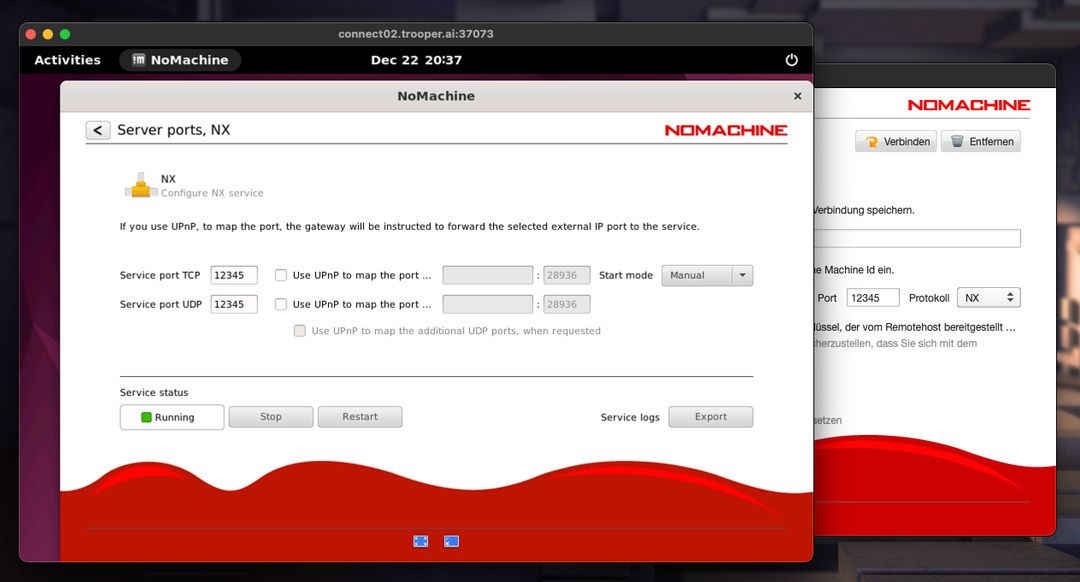Check 'Use UPnP to map additional UDP ports'
This screenshot has width=1080, height=582.
pyautogui.click(x=299, y=330)
